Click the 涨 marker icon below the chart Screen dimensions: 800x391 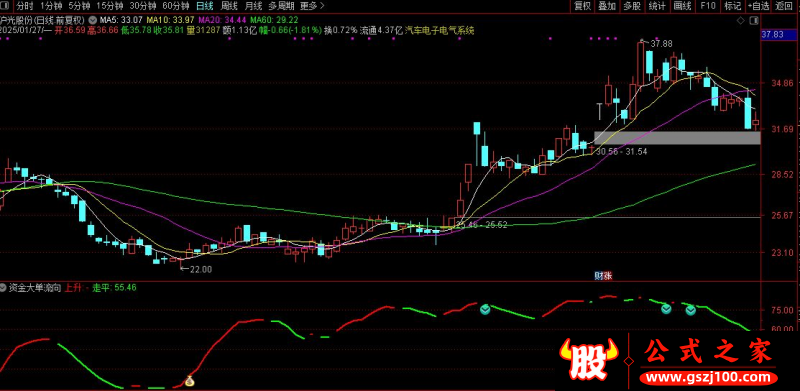click(607, 276)
